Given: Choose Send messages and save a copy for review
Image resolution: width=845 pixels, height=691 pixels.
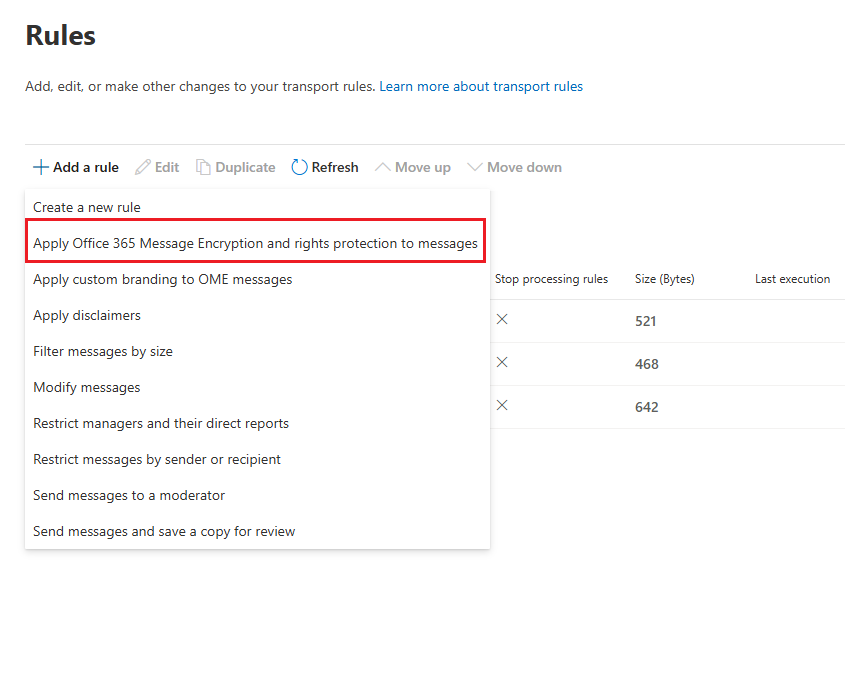Looking at the screenshot, I should [258, 531].
